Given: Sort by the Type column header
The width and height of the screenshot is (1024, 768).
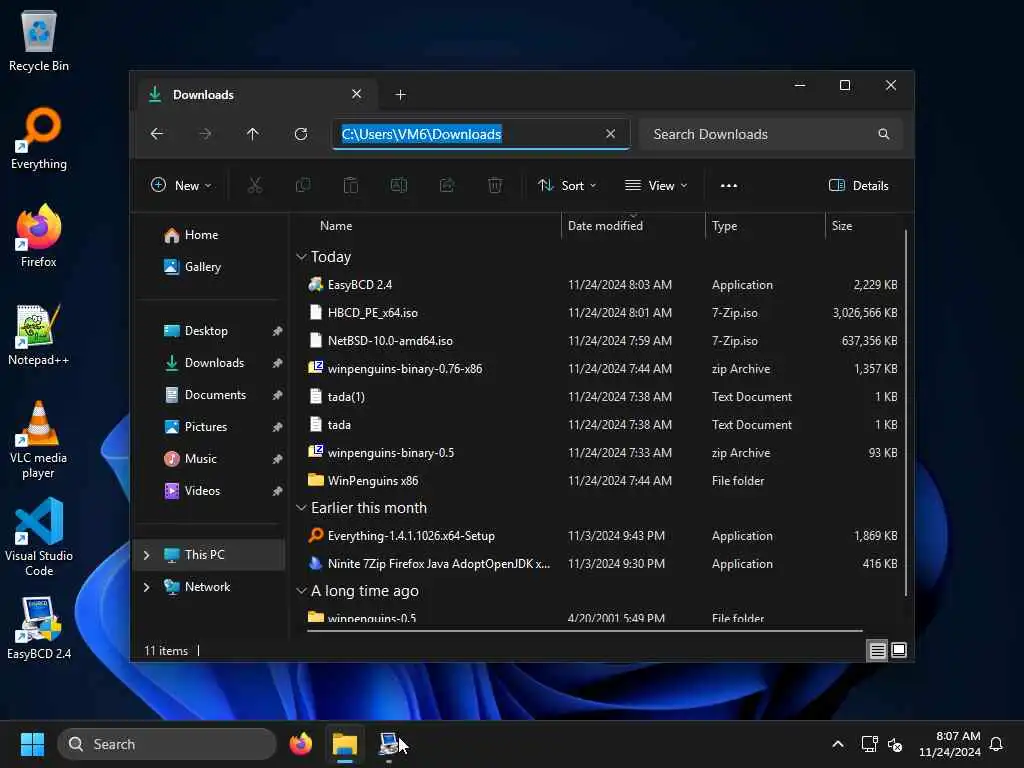Looking at the screenshot, I should click(724, 225).
